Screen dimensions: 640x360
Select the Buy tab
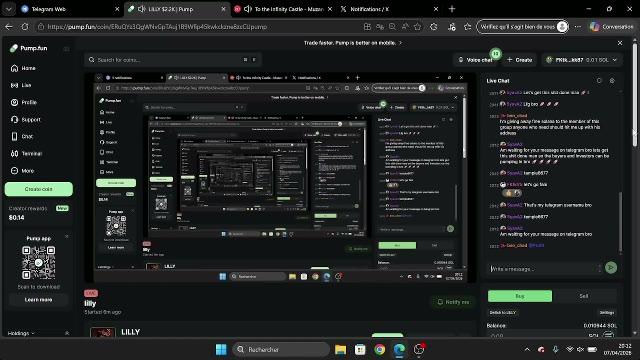(520, 296)
